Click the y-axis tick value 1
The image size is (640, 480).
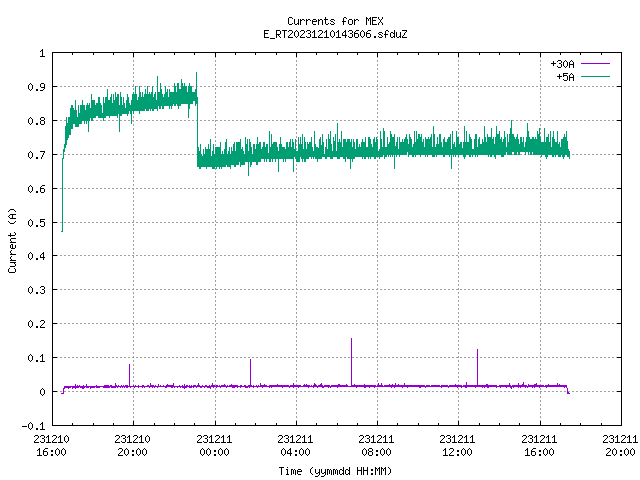click(x=42, y=53)
